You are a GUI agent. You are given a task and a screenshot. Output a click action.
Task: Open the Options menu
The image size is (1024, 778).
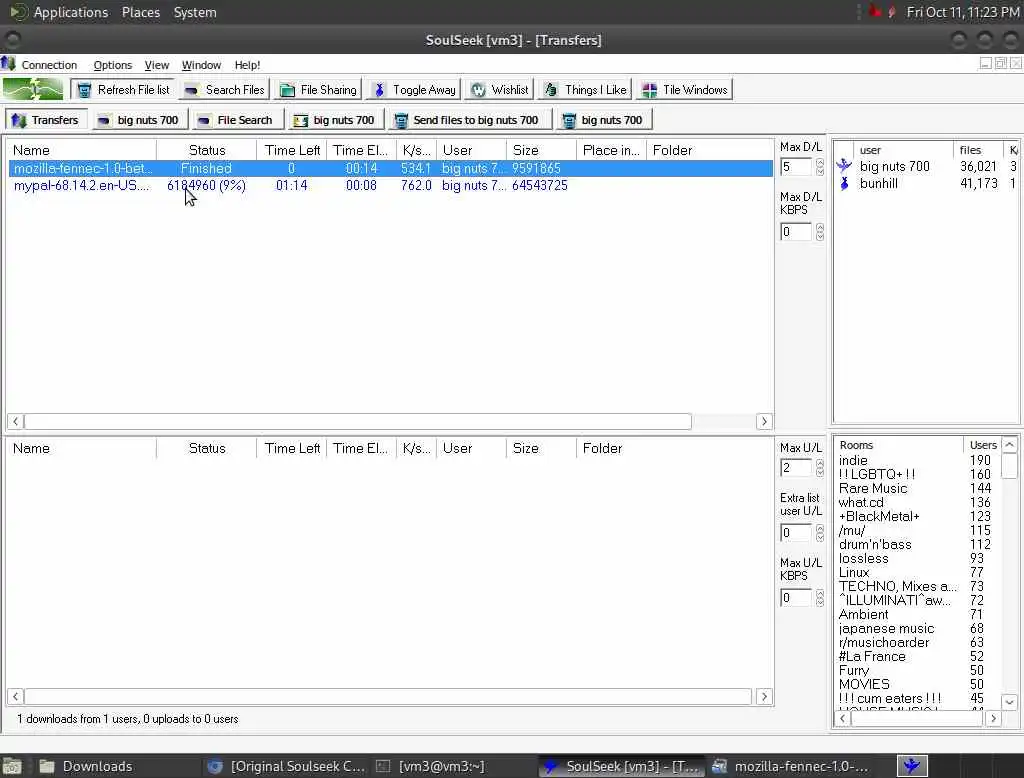point(112,65)
